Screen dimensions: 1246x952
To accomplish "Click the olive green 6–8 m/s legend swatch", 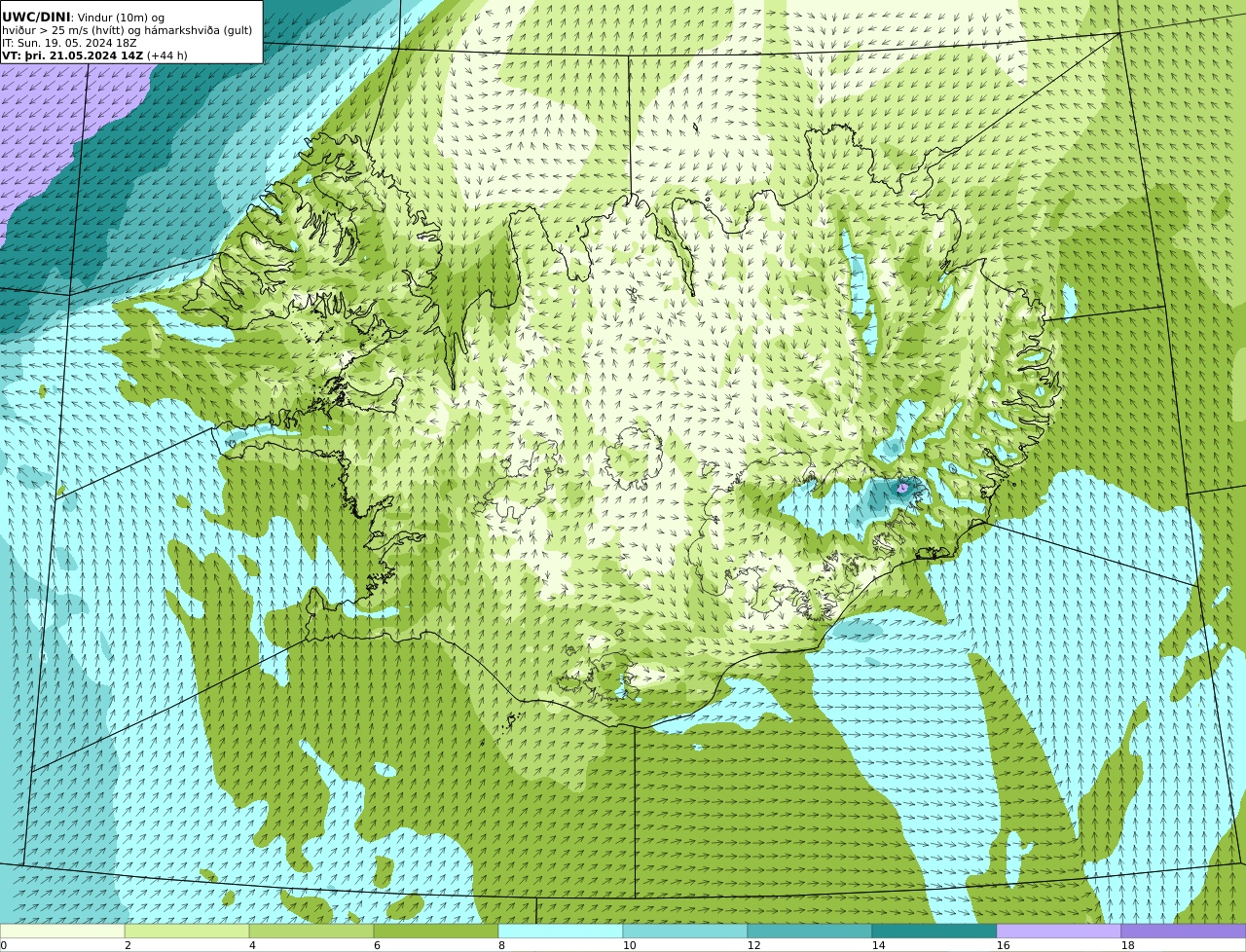I will tap(436, 931).
